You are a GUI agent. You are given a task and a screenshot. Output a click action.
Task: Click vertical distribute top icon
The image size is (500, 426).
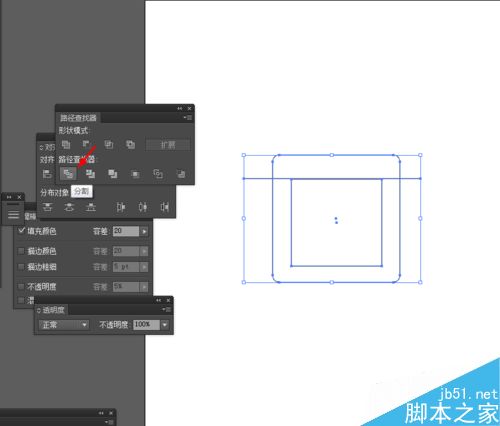[47, 207]
